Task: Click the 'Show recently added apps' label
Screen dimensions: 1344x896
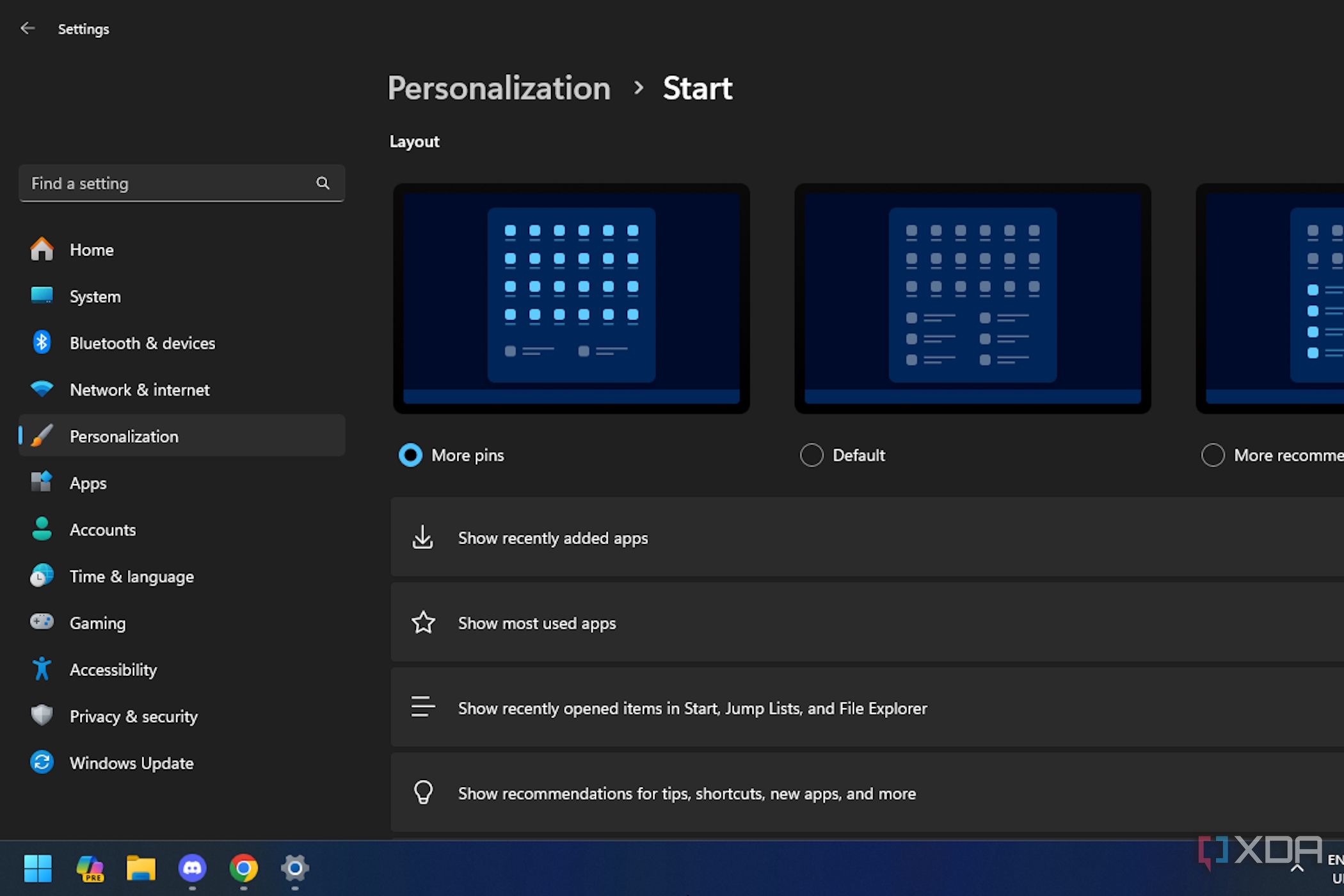Action: (x=553, y=538)
